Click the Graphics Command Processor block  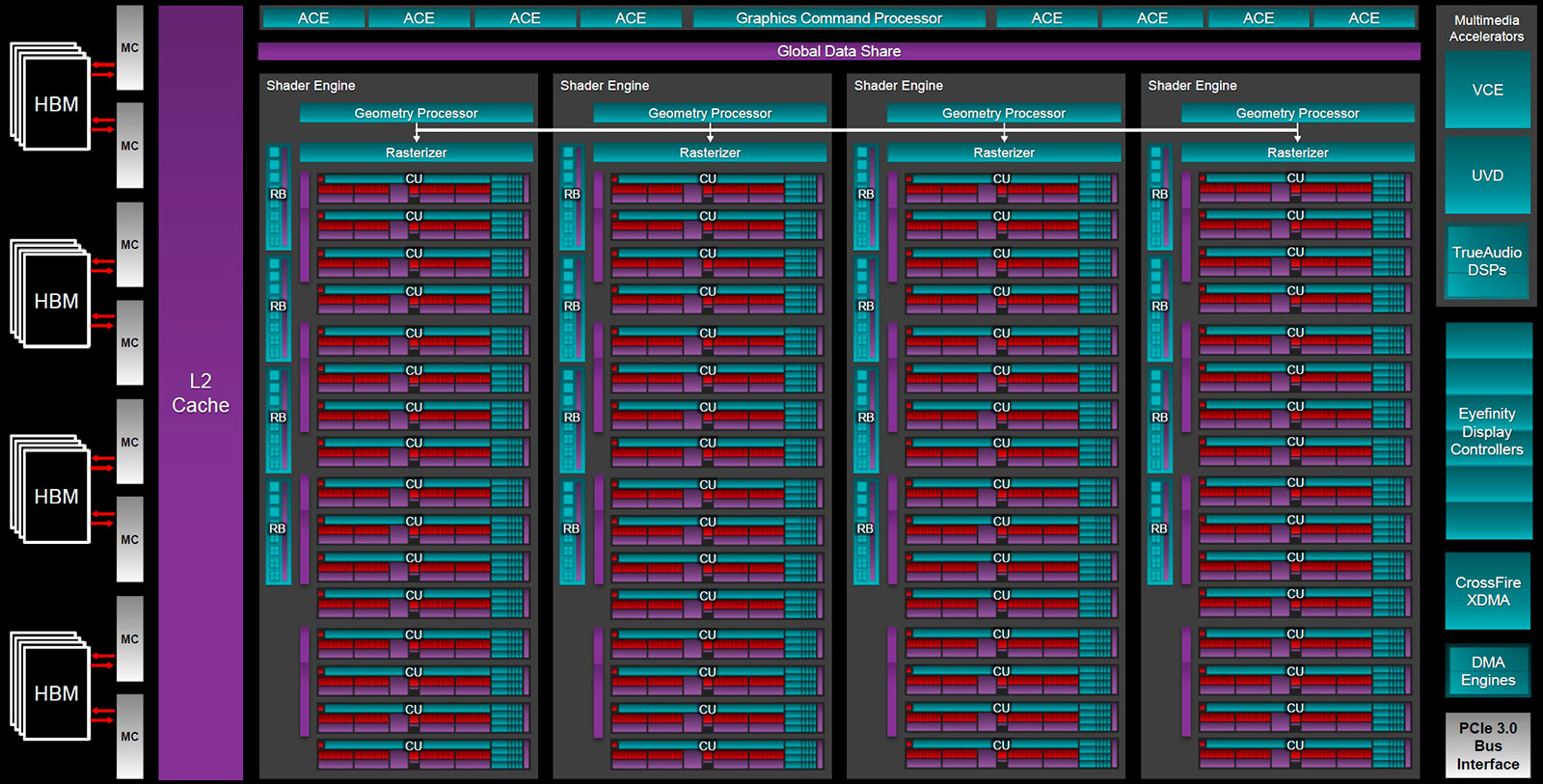click(x=838, y=18)
